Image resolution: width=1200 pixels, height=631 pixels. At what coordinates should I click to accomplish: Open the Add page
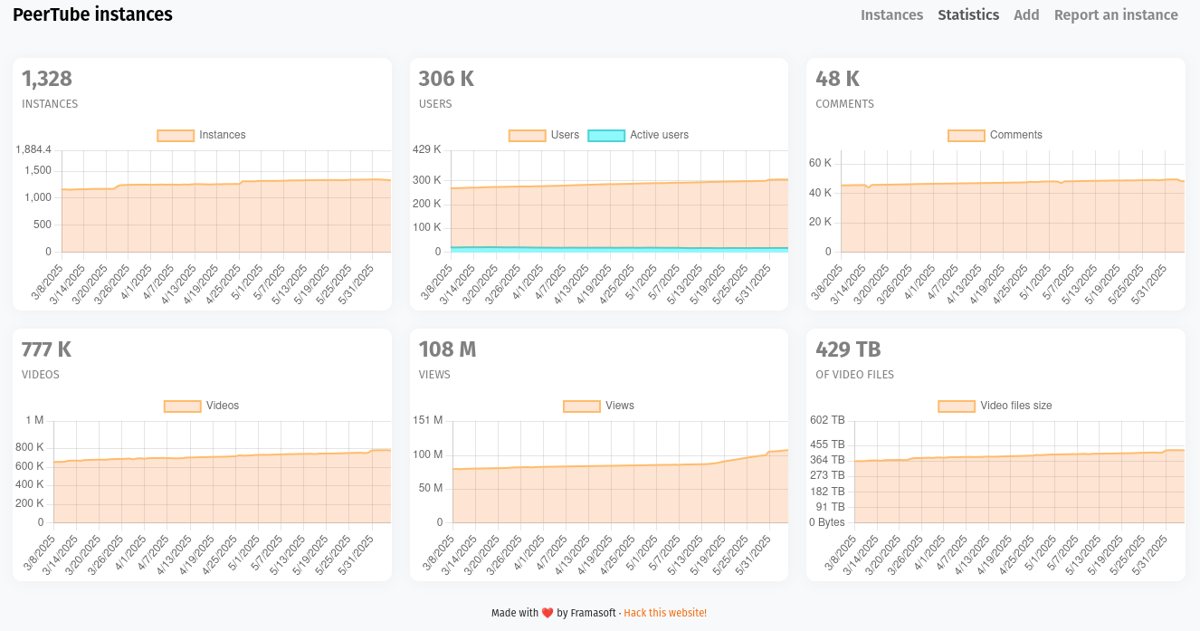coord(1026,14)
